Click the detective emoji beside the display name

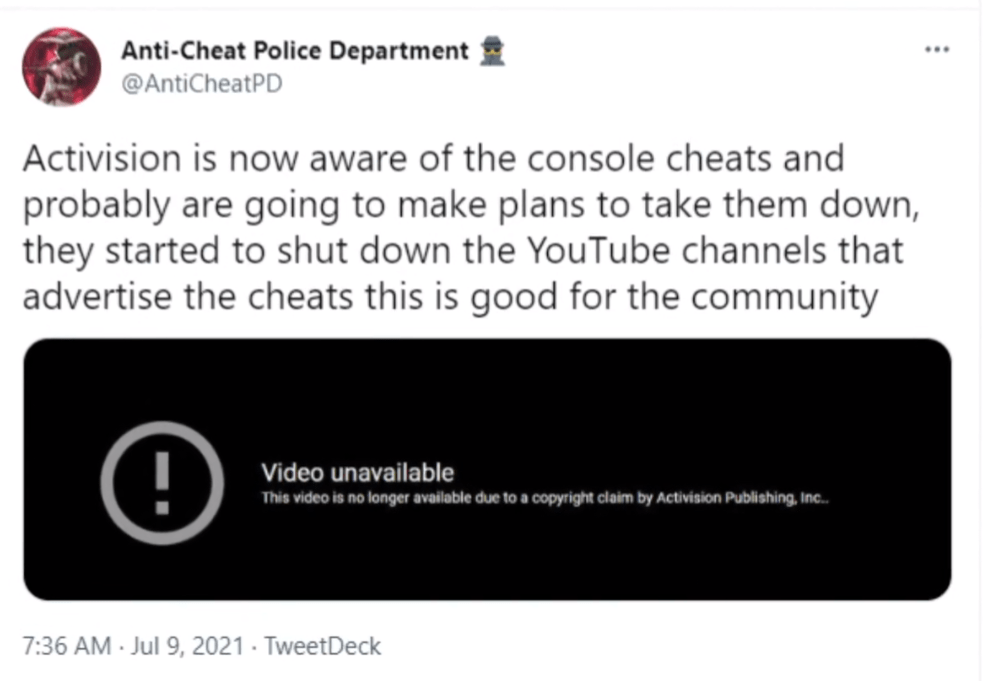tap(493, 51)
